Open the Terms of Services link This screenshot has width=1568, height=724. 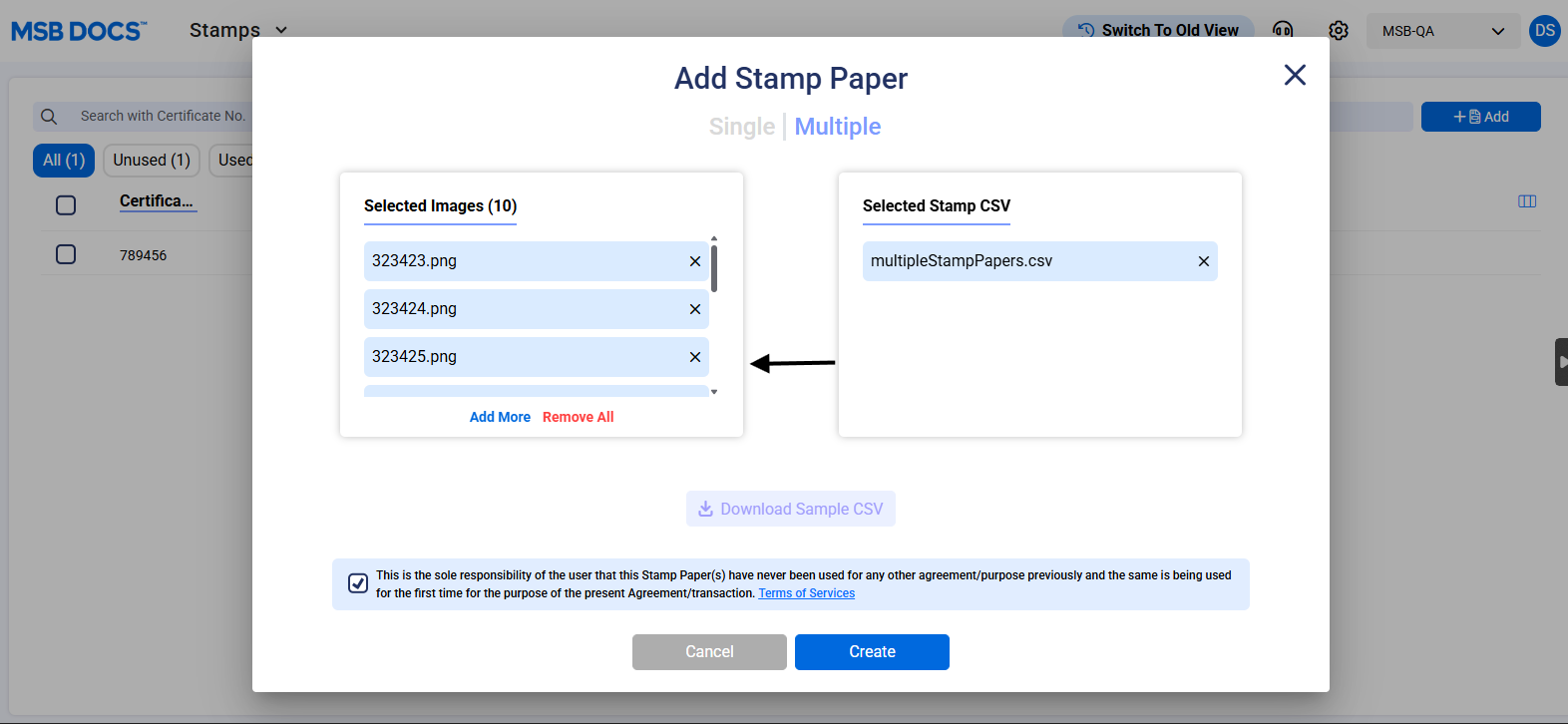[x=806, y=593]
